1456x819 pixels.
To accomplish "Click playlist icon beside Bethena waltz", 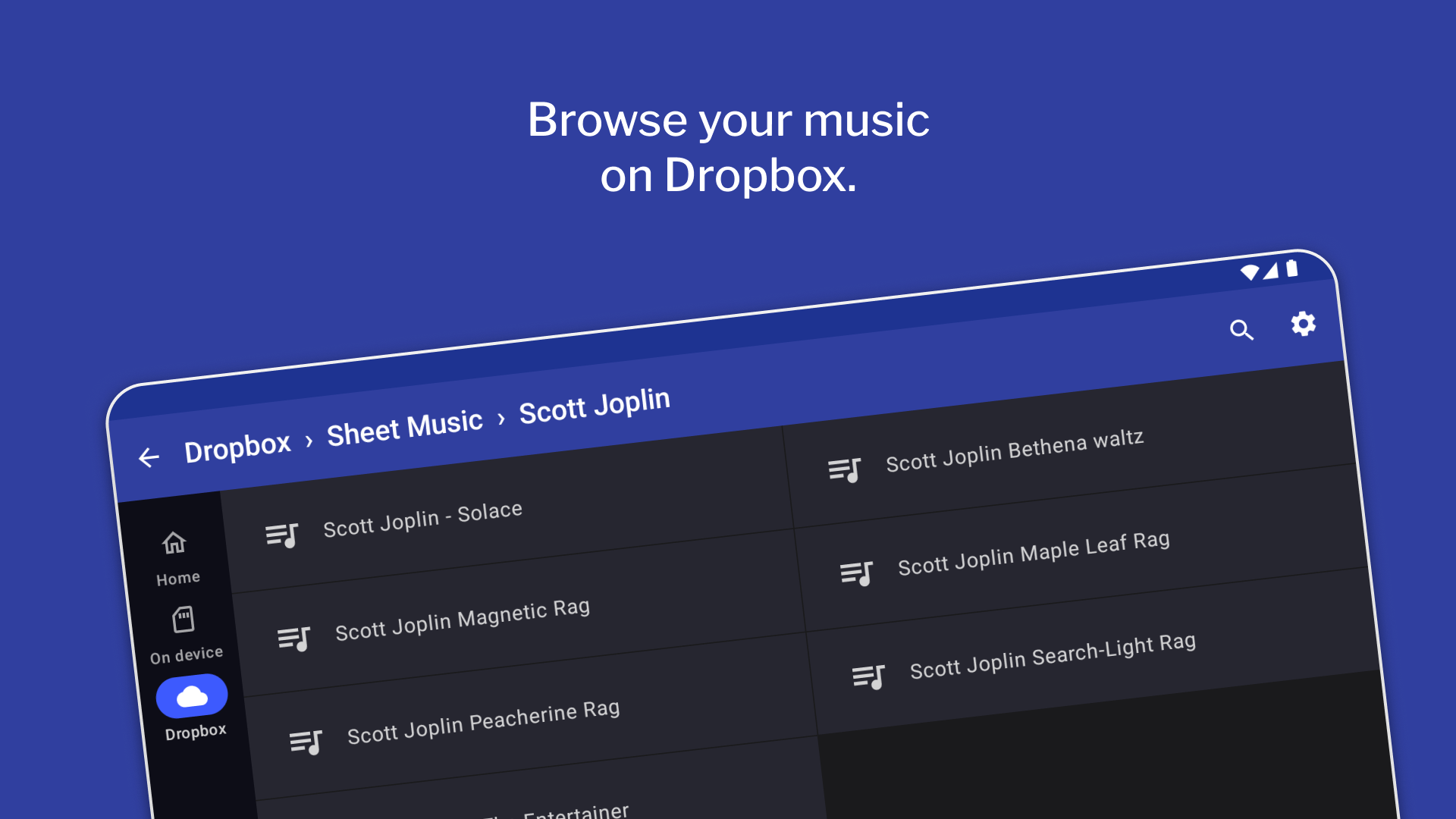I will (844, 470).
